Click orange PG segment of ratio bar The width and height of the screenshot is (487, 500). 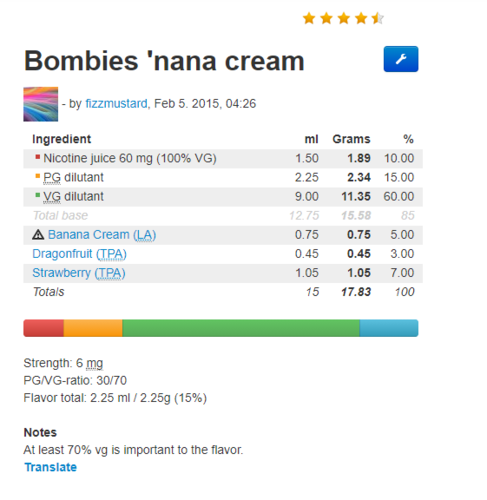93,328
